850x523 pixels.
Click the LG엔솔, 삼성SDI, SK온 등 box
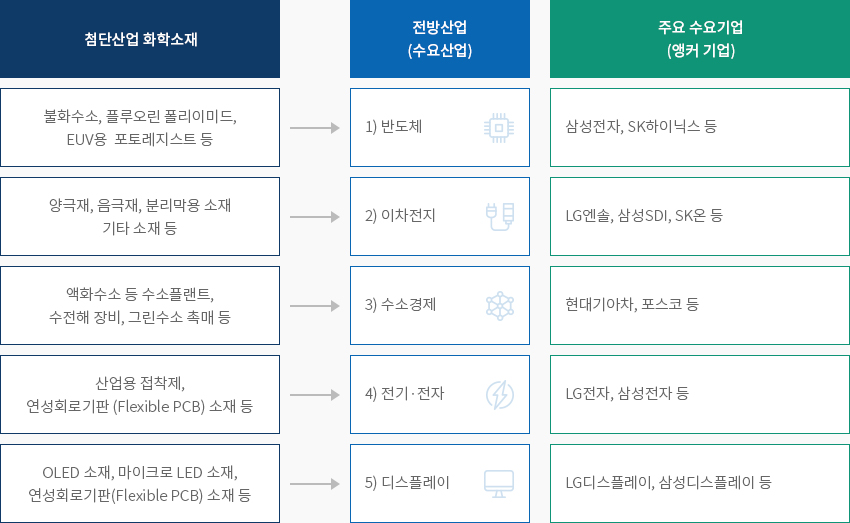(x=700, y=216)
